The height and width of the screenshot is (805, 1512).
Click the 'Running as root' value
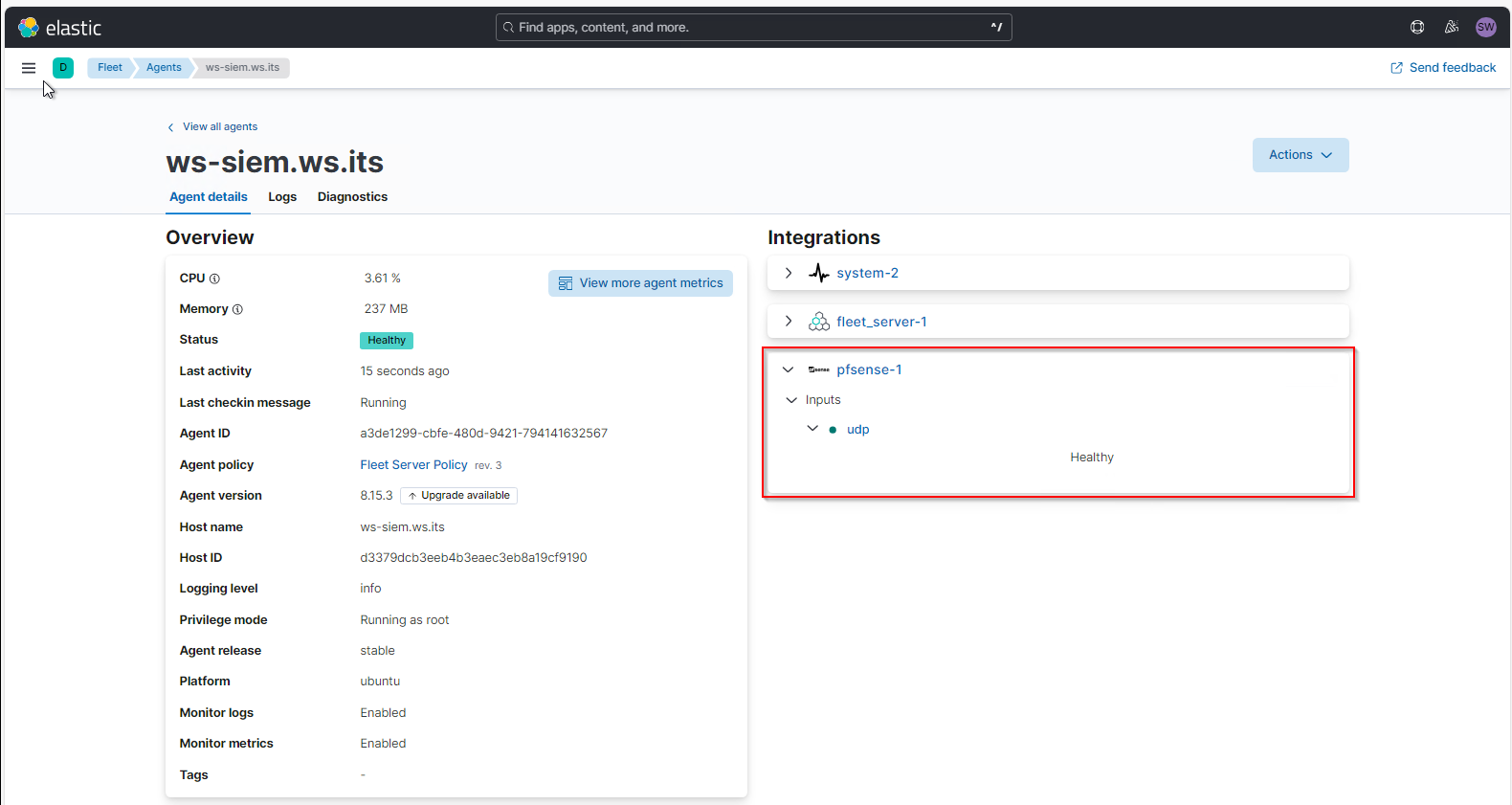tap(405, 620)
